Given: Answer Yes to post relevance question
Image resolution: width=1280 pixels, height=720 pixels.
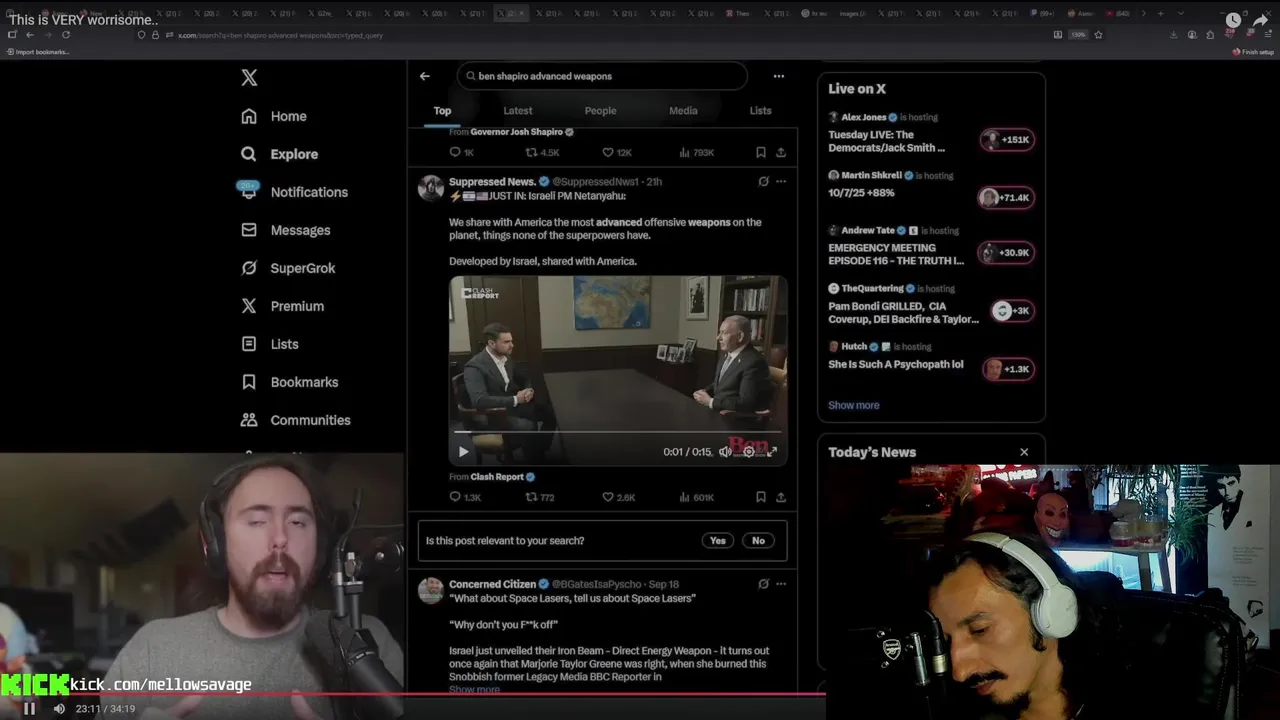Looking at the screenshot, I should pos(718,541).
